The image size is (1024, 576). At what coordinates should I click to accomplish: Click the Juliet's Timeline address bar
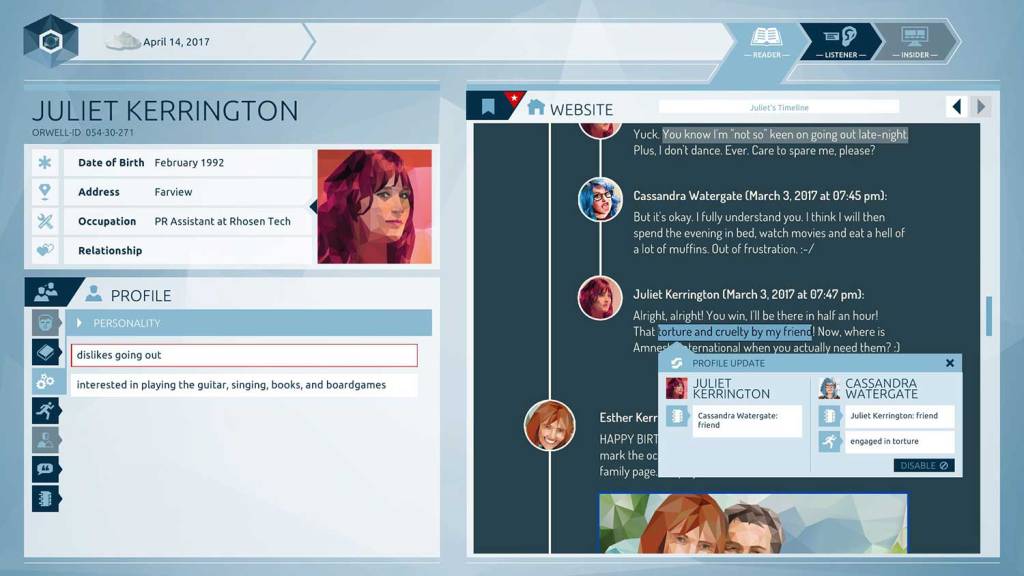pos(779,107)
